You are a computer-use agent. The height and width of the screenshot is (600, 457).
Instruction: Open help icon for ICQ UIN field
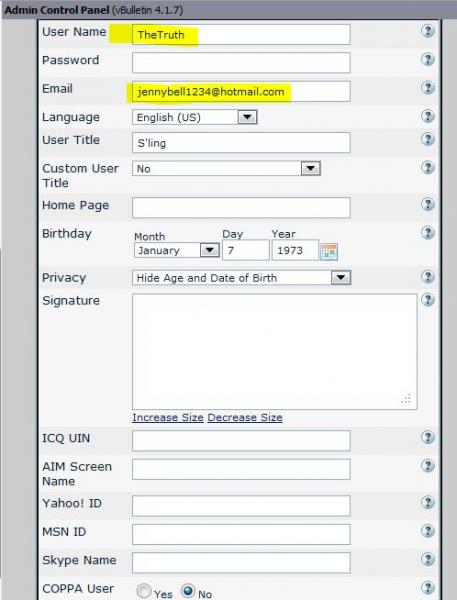coord(428,437)
